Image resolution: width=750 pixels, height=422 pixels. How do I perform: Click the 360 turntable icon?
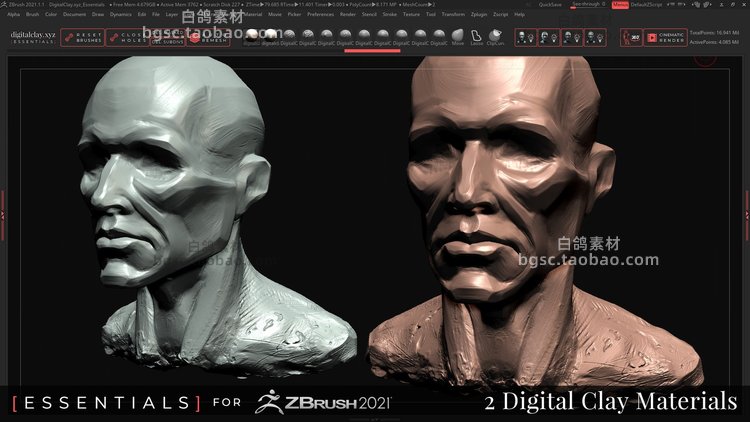point(631,38)
